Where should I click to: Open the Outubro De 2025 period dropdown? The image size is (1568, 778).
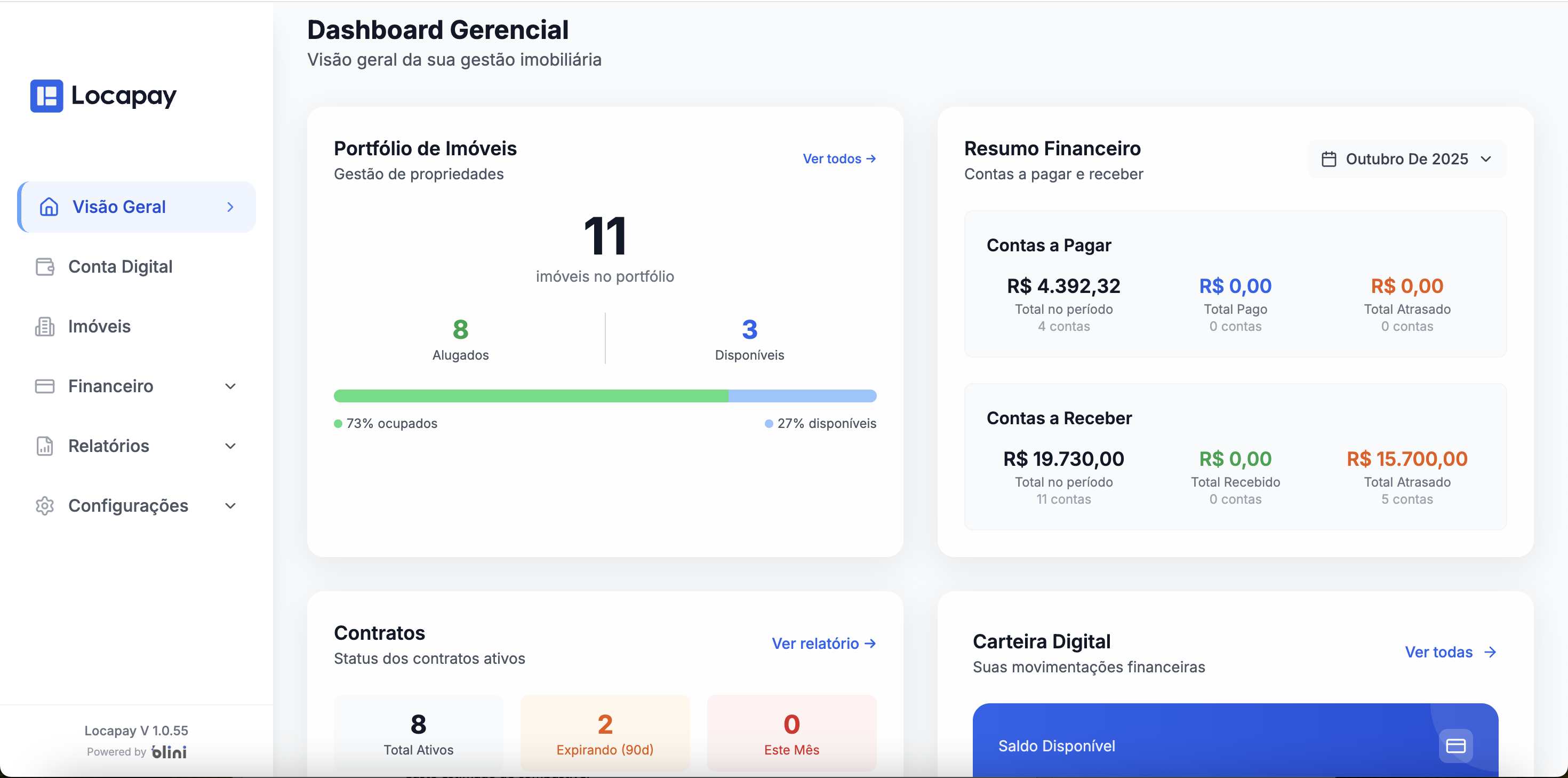(x=1407, y=159)
